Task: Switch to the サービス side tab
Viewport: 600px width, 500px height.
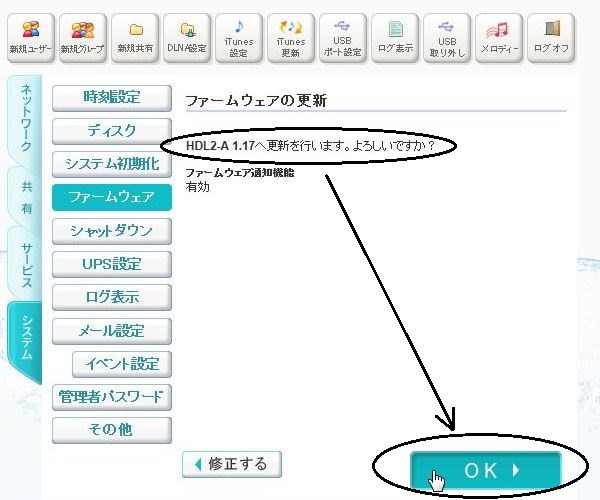Action: coord(26,265)
